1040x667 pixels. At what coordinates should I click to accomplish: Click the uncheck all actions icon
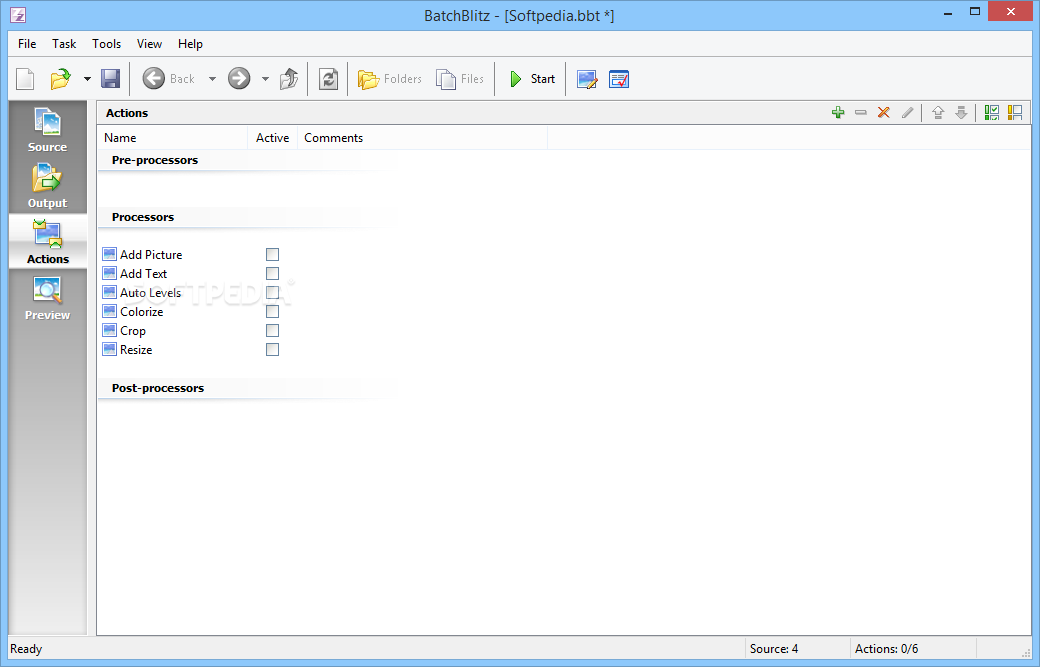point(1015,113)
